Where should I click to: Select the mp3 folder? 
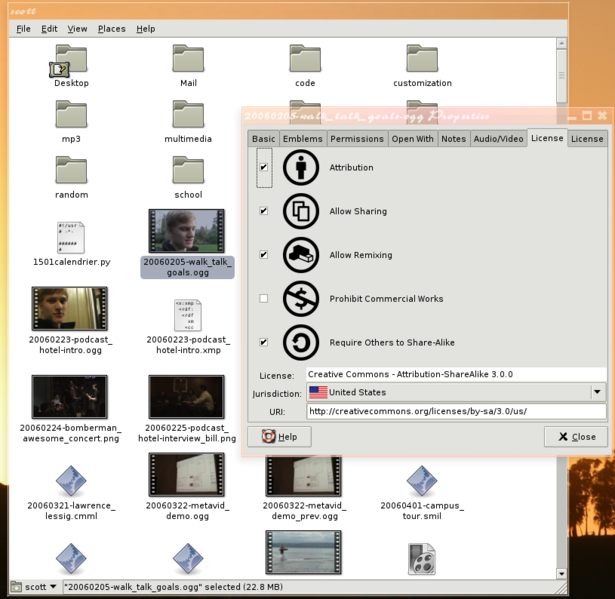click(71, 115)
